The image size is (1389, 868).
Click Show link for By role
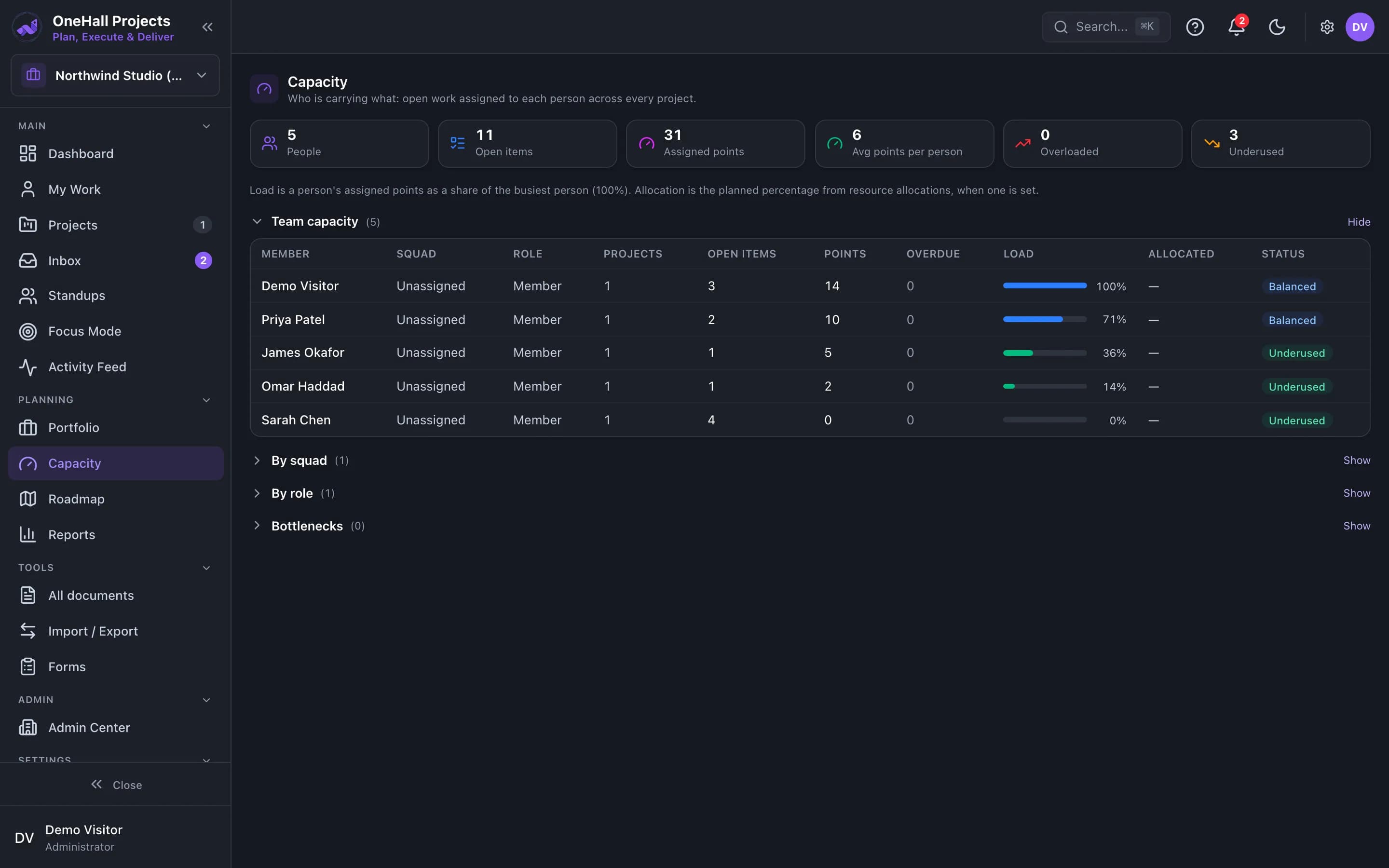1356,493
